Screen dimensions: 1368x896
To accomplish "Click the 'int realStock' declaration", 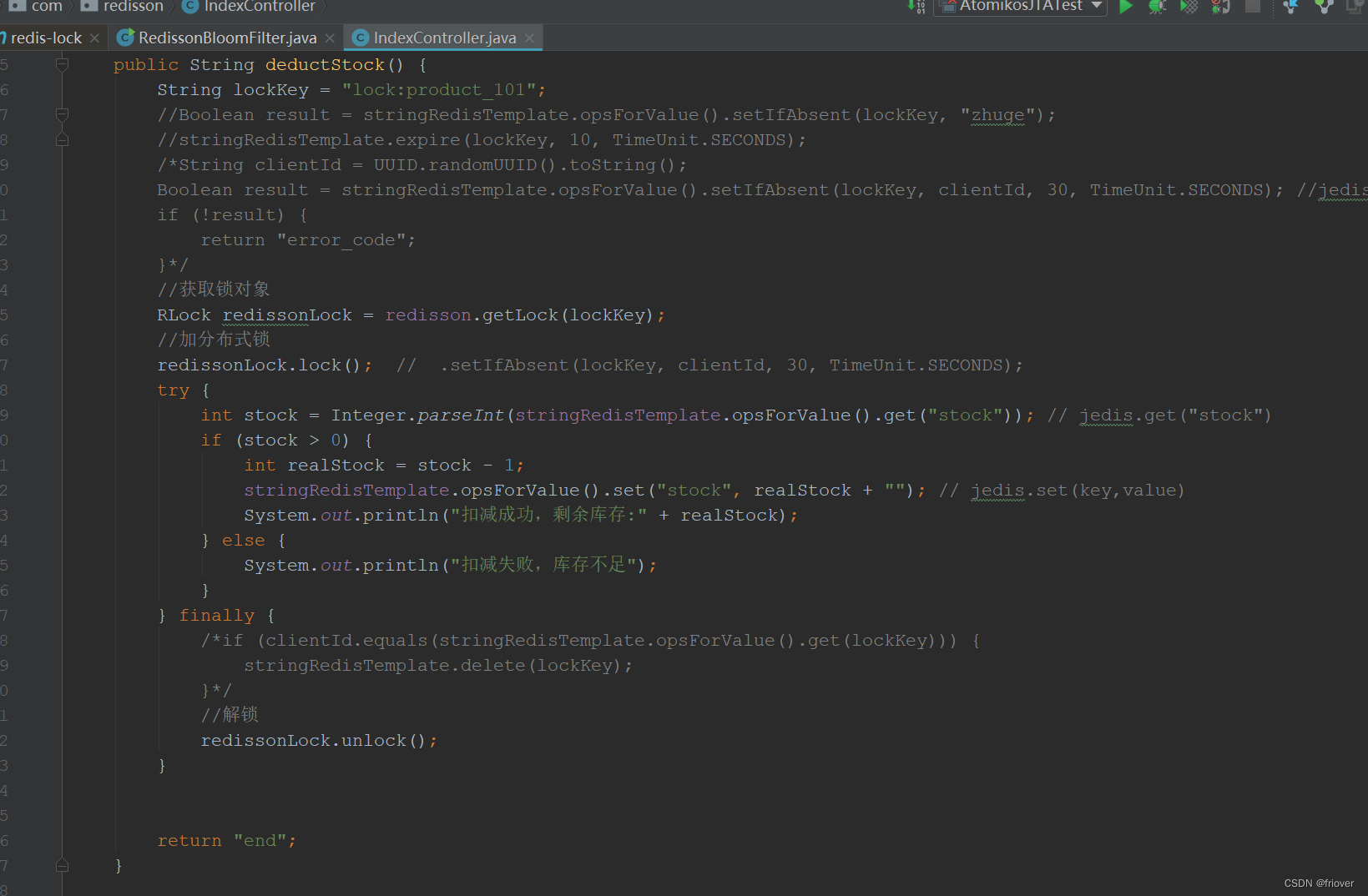I will tap(315, 465).
